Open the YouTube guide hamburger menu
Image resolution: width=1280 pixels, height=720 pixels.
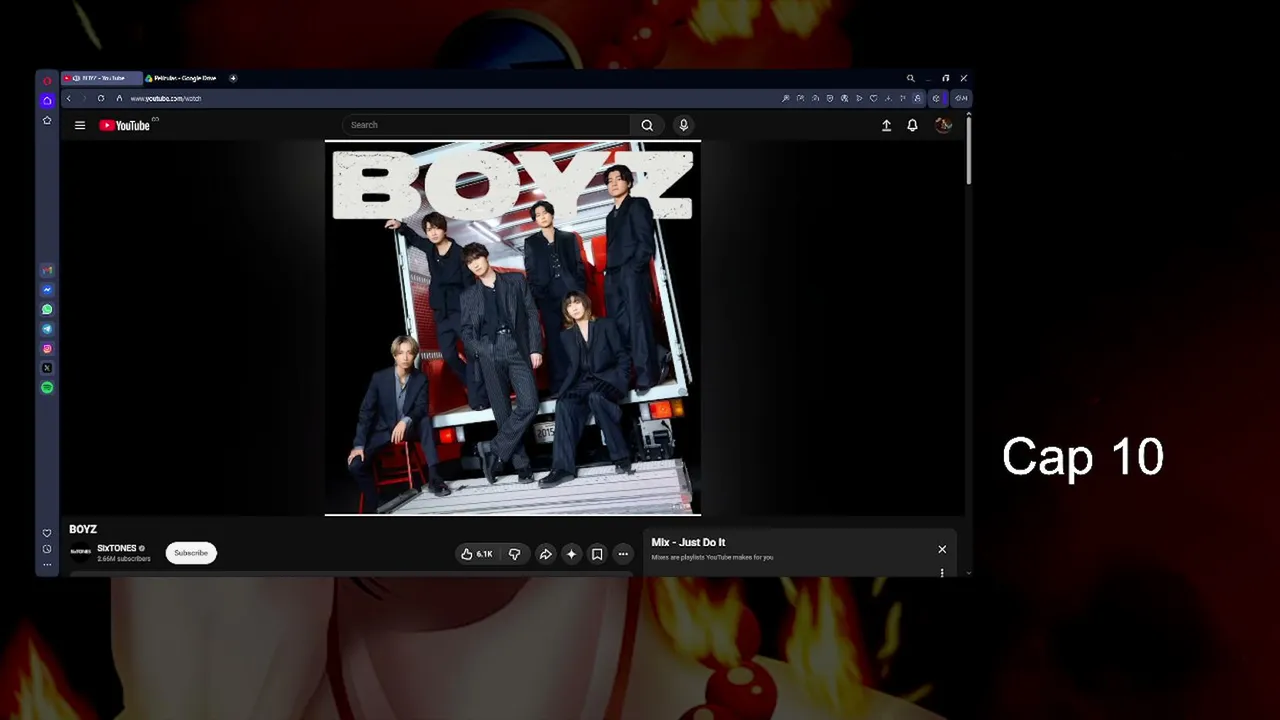click(80, 125)
